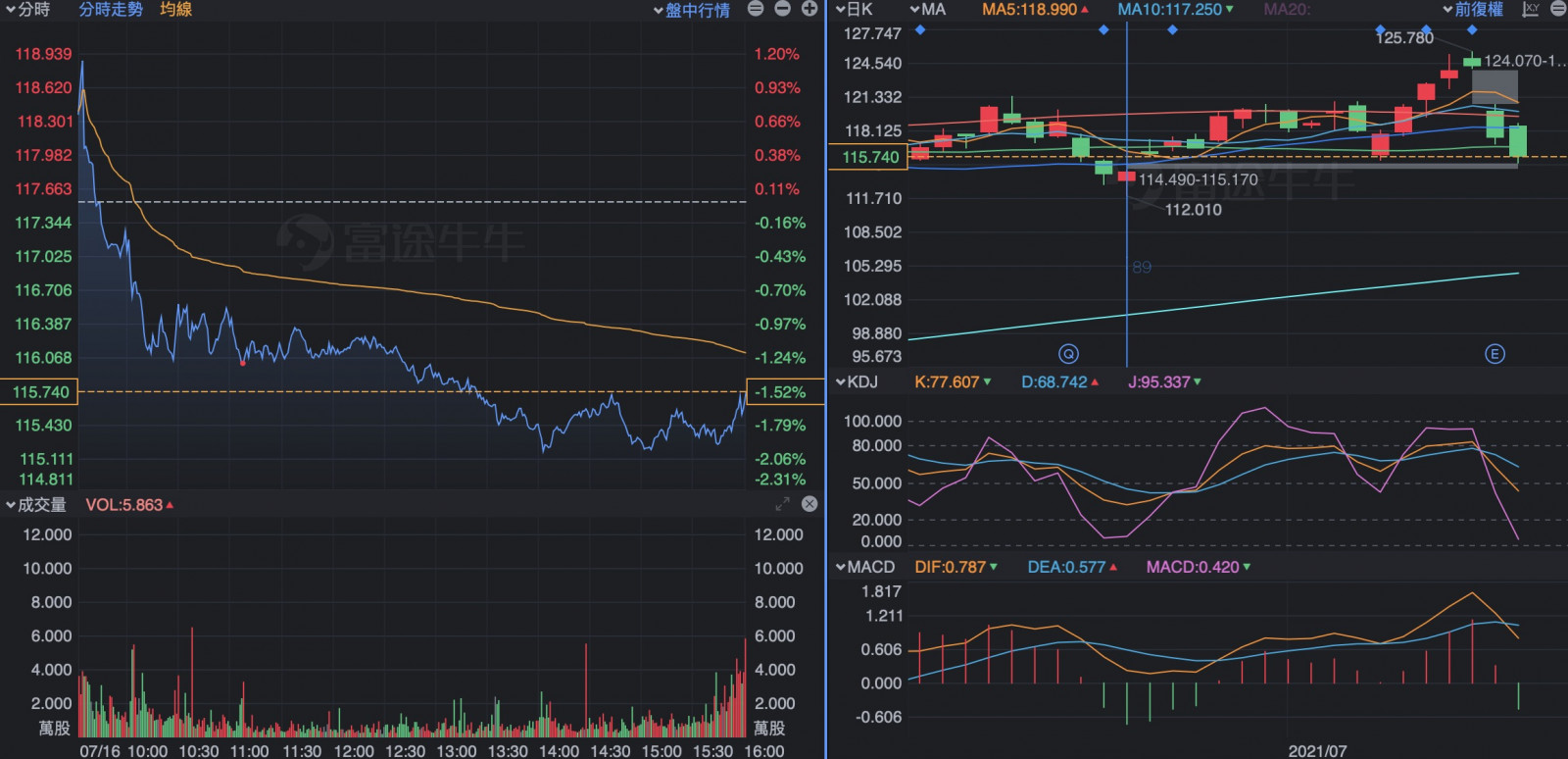Expand the 前復權 price adjustment dropdown
Image resolution: width=1568 pixels, height=759 pixels.
click(x=1473, y=9)
